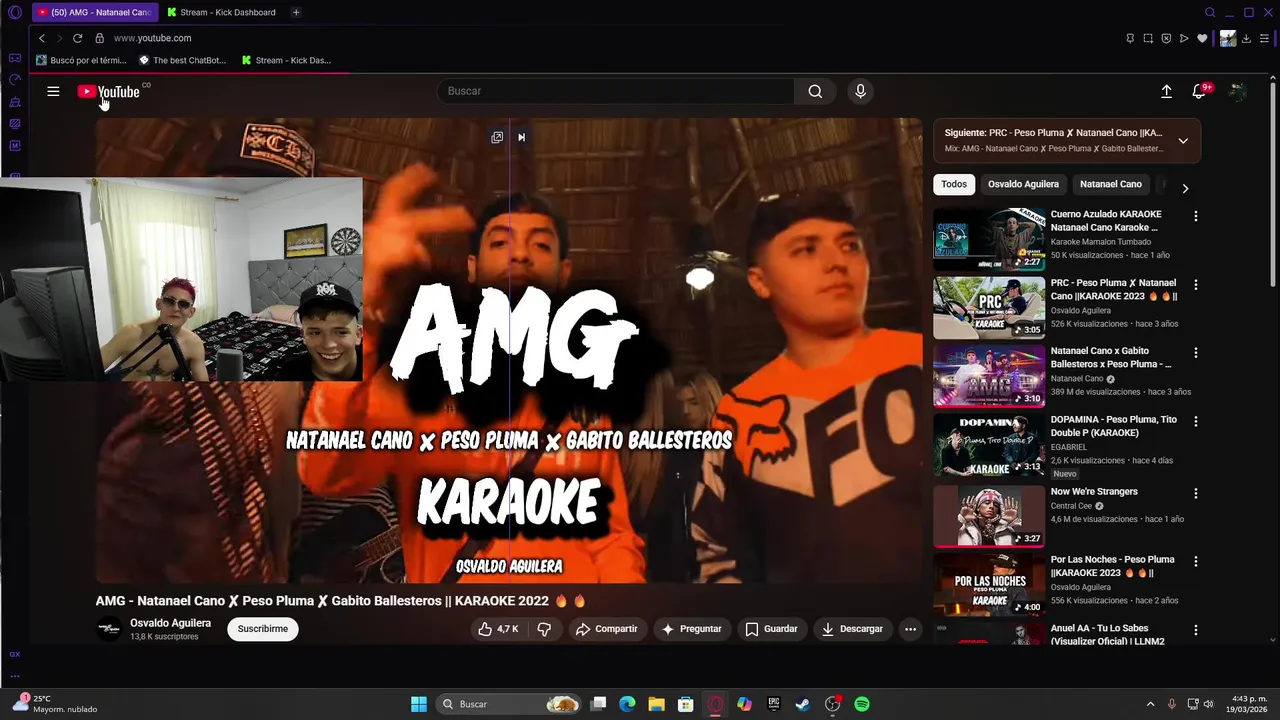
Task: Open Osvaldo Aguilera channel name link
Action: [170, 623]
